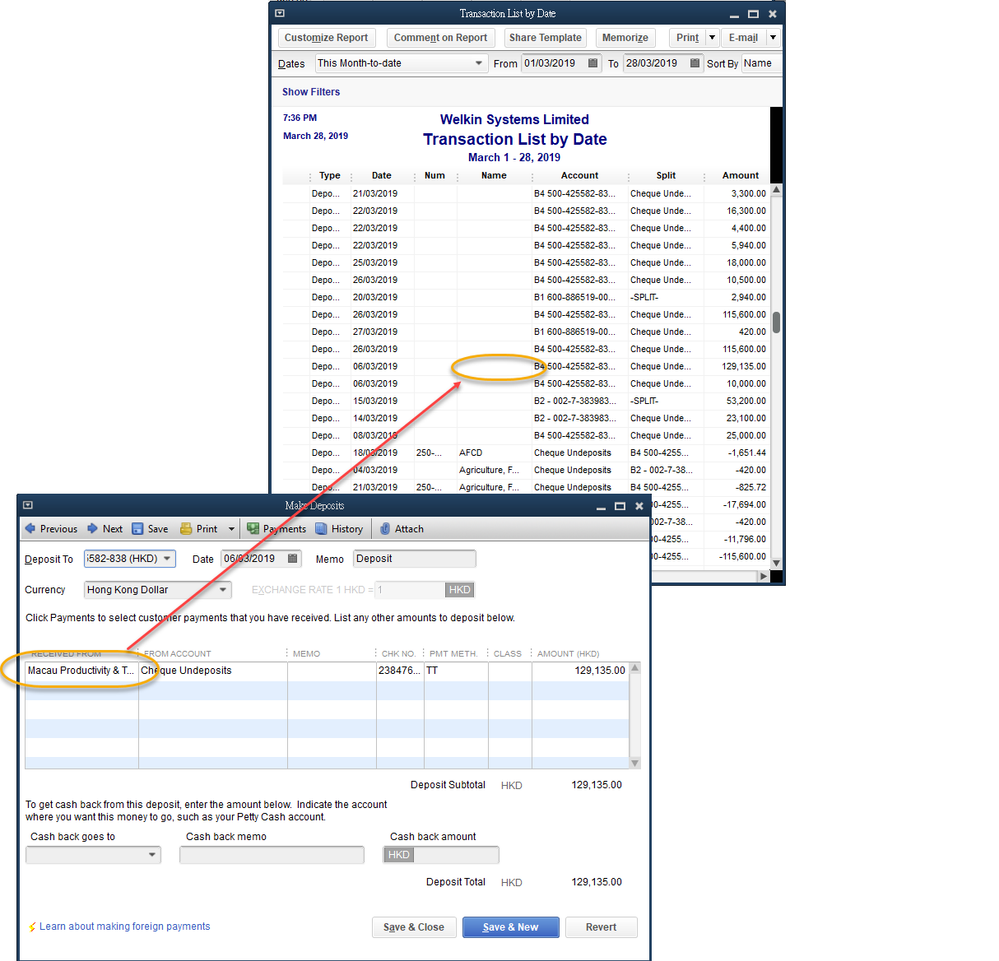The width and height of the screenshot is (999, 961).
Task: Open the Deposit To account dropdown
Action: tap(168, 559)
